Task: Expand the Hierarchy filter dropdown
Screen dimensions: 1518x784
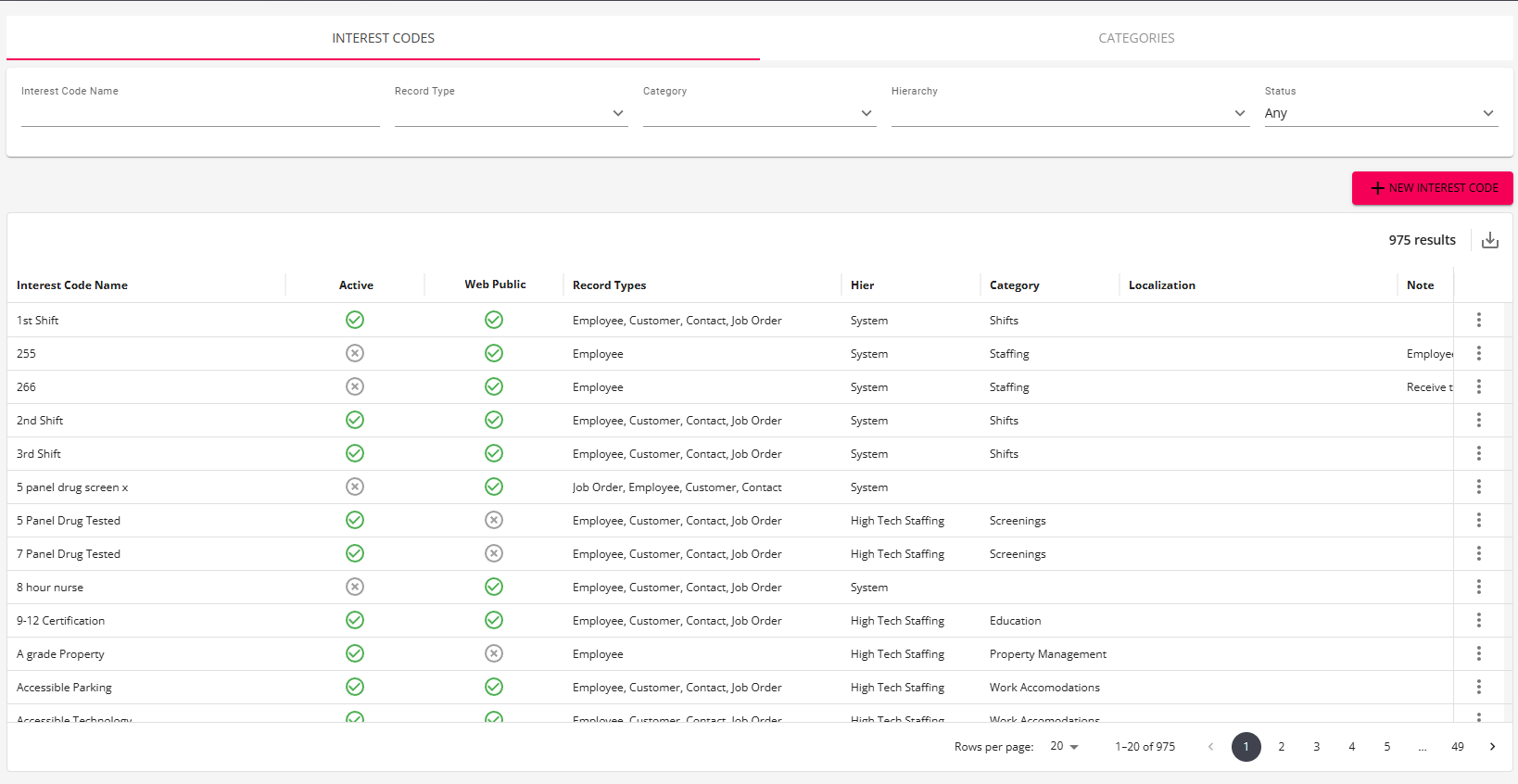Action: 1069,113
